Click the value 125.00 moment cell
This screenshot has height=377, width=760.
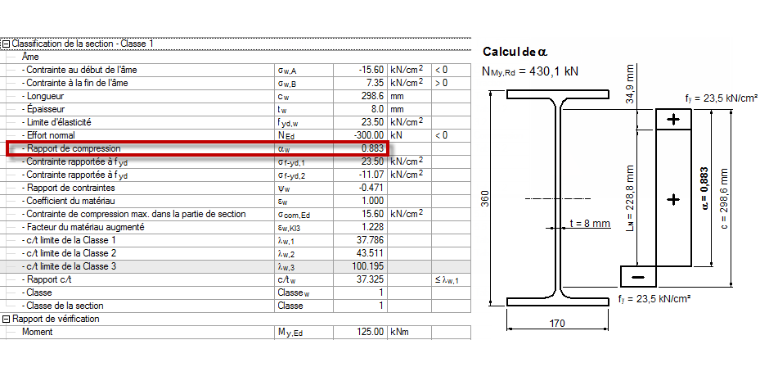coord(360,332)
